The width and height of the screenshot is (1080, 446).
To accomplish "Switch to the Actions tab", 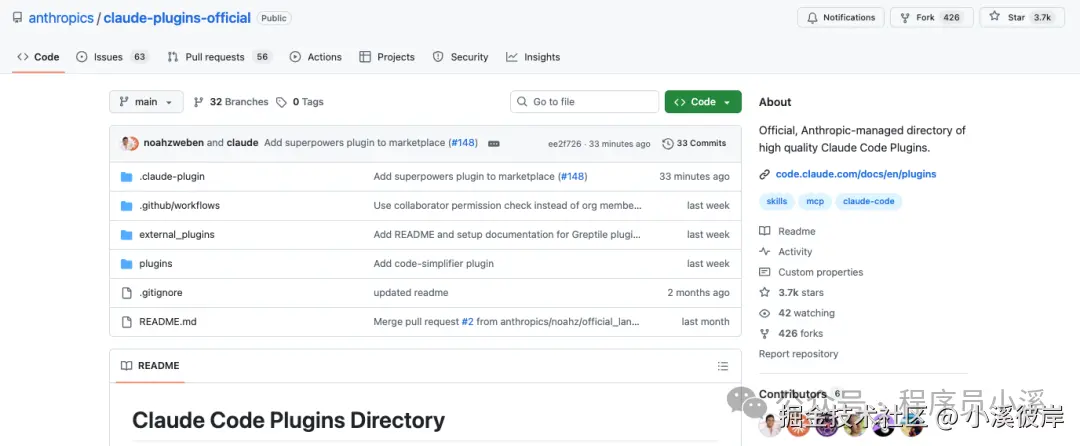I will [x=315, y=57].
